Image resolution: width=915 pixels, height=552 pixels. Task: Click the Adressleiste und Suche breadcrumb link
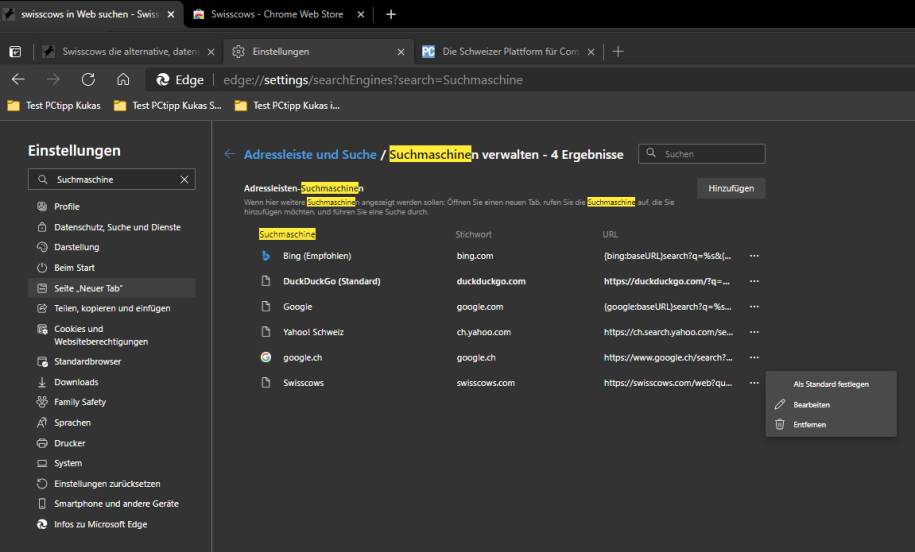pyautogui.click(x=310, y=155)
